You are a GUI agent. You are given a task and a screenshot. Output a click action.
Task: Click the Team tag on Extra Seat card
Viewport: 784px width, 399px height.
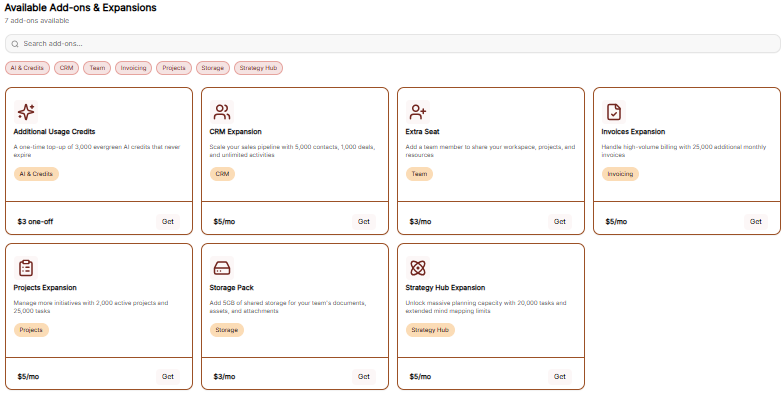420,174
